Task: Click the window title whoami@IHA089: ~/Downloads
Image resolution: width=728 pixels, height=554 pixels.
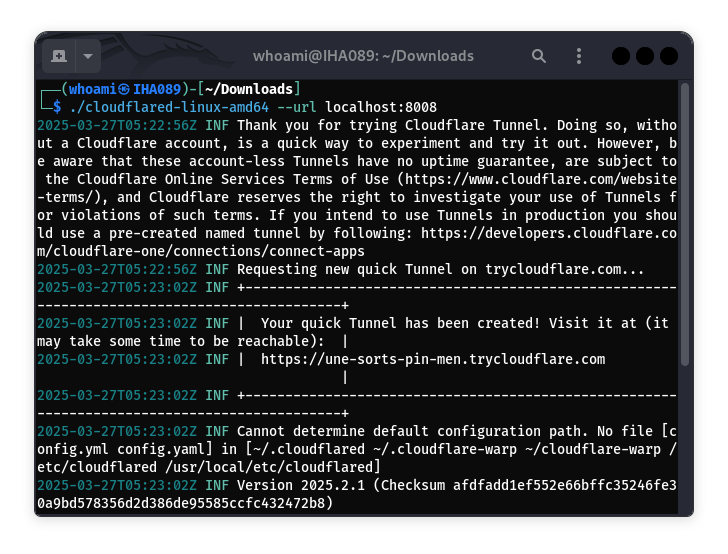Action: (363, 56)
